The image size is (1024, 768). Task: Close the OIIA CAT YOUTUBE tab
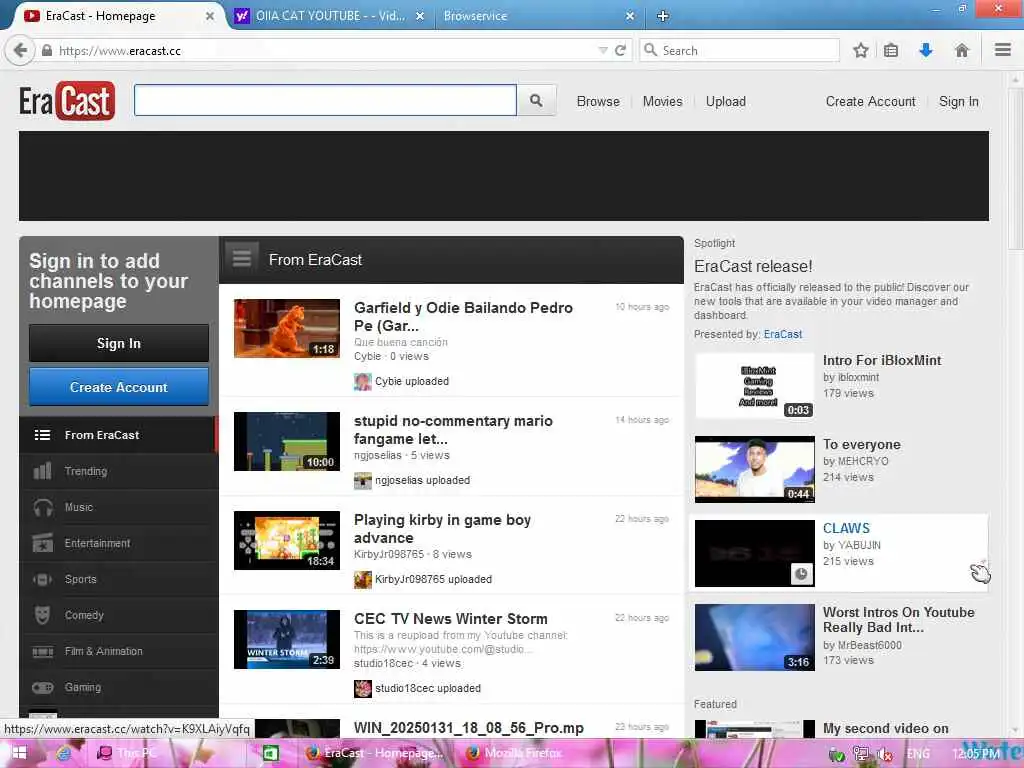pos(420,16)
